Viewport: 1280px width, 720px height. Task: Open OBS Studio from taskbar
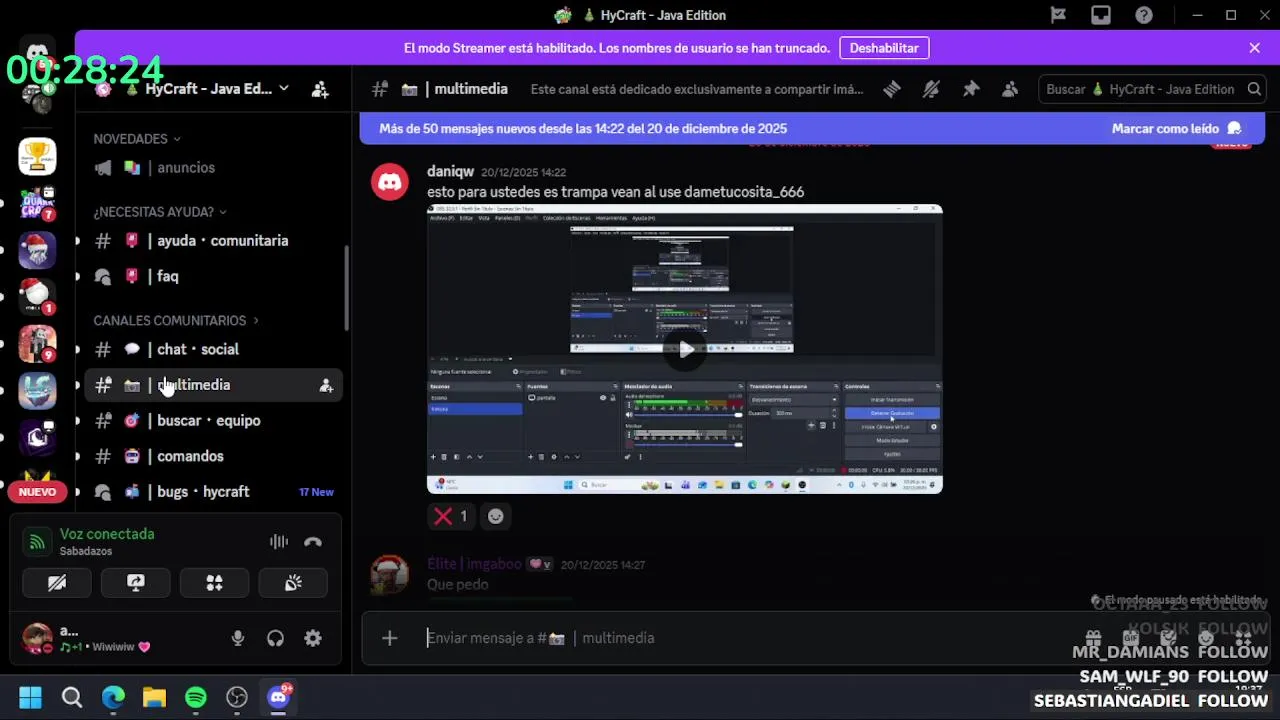click(x=237, y=697)
